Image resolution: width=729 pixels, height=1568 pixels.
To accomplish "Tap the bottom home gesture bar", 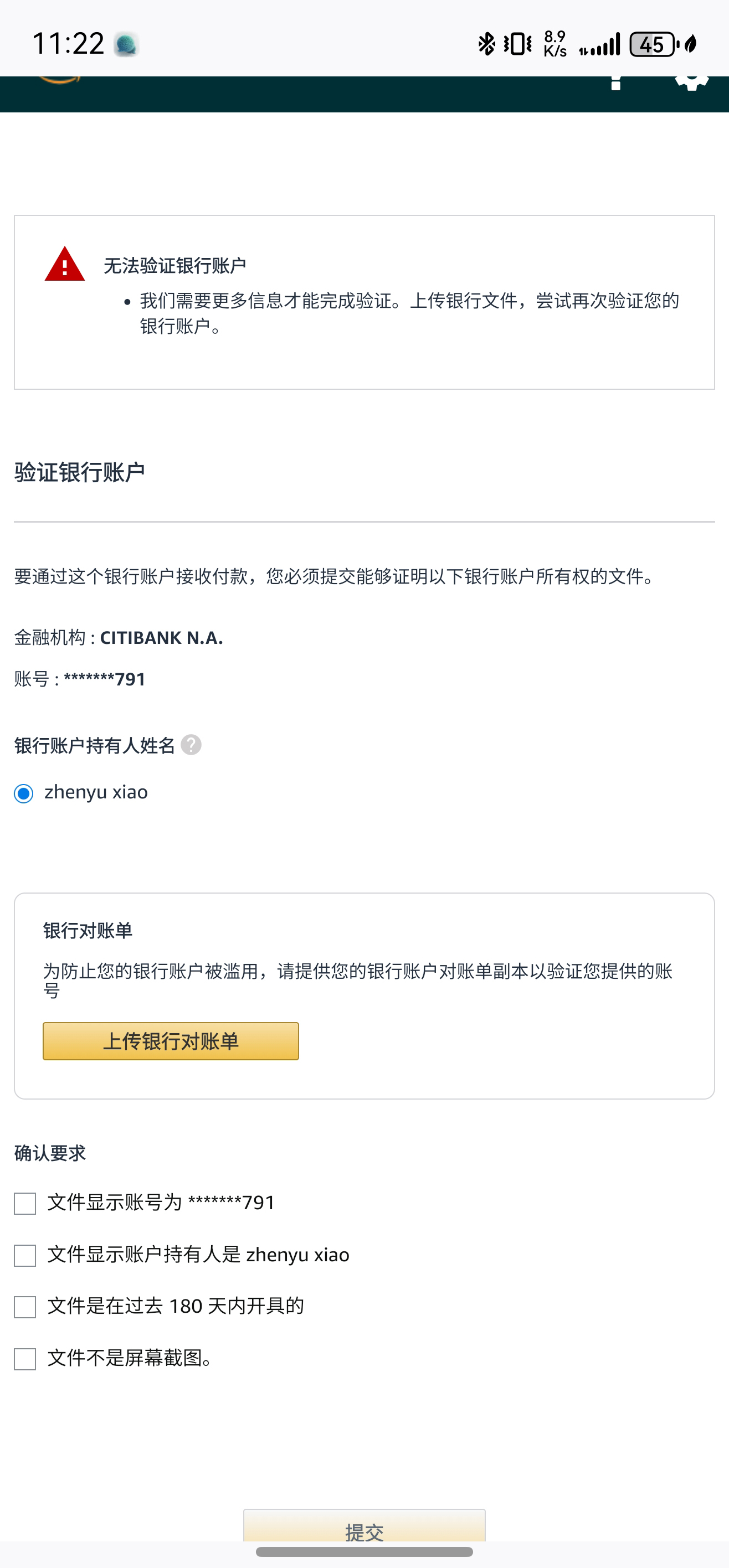I will [x=364, y=1551].
